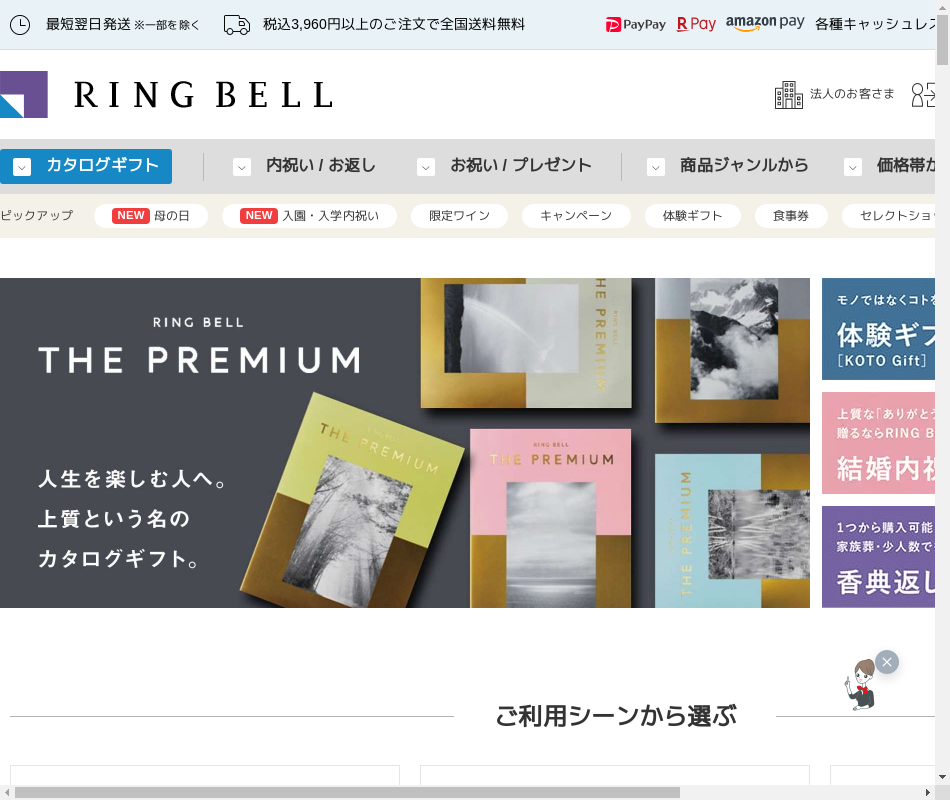Select the 母の日 pickup tag

point(151,216)
